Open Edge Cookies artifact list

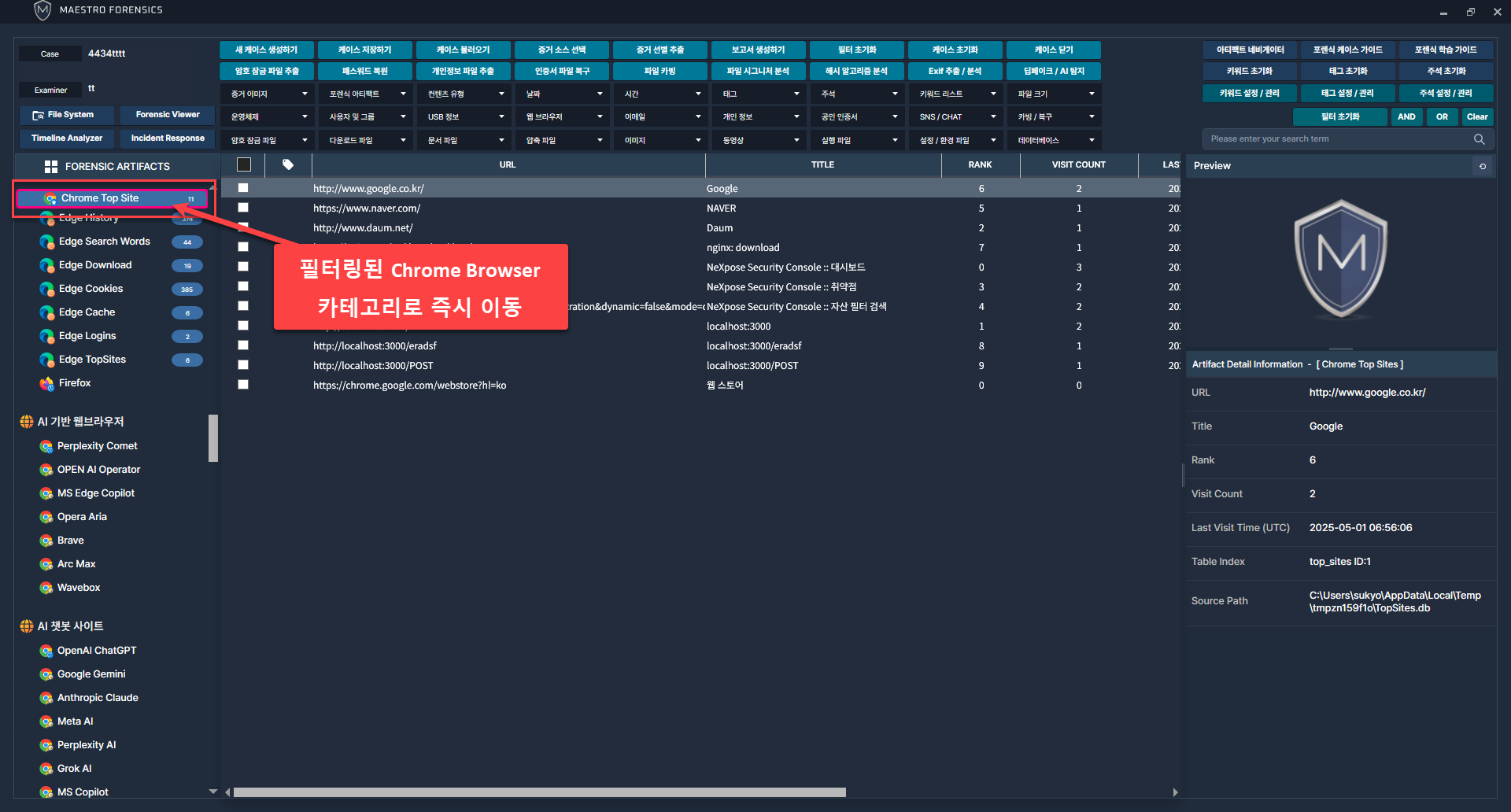(91, 289)
